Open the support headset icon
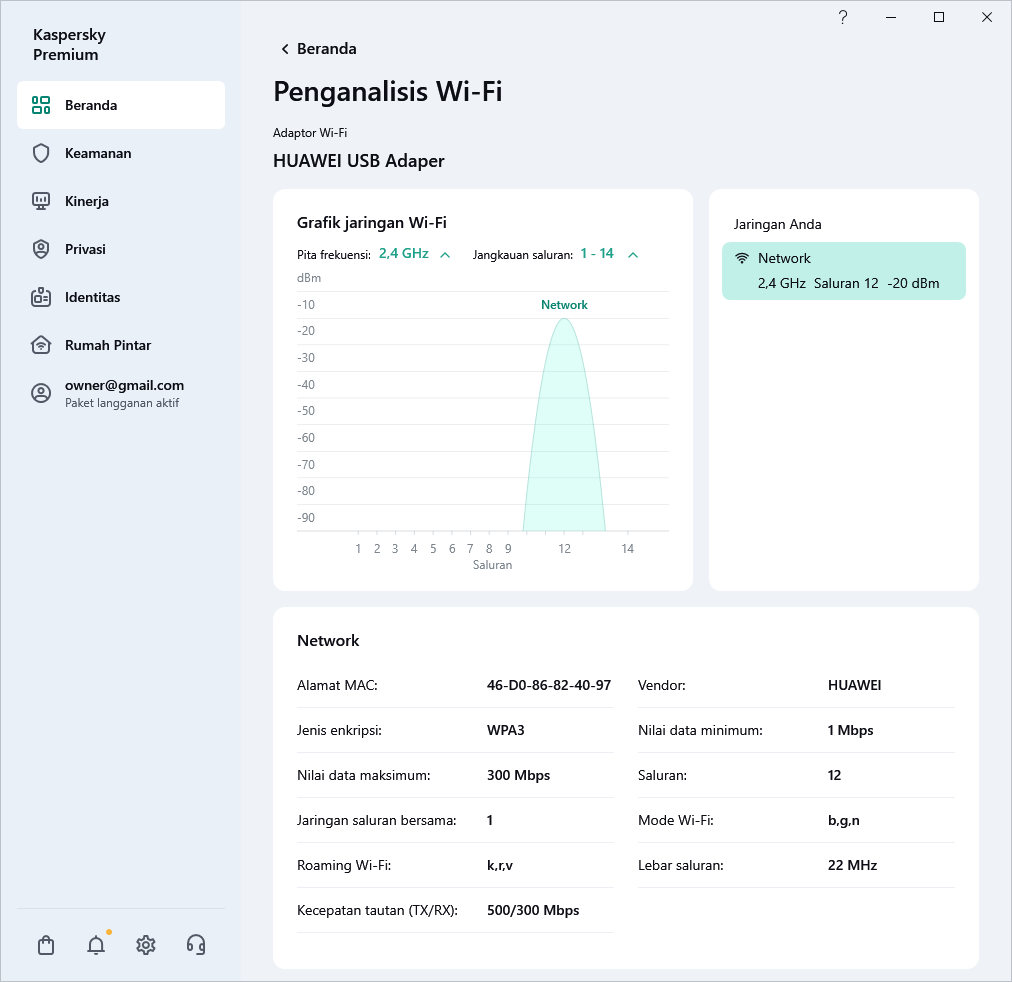Viewport: 1012px width, 982px height. click(x=196, y=945)
